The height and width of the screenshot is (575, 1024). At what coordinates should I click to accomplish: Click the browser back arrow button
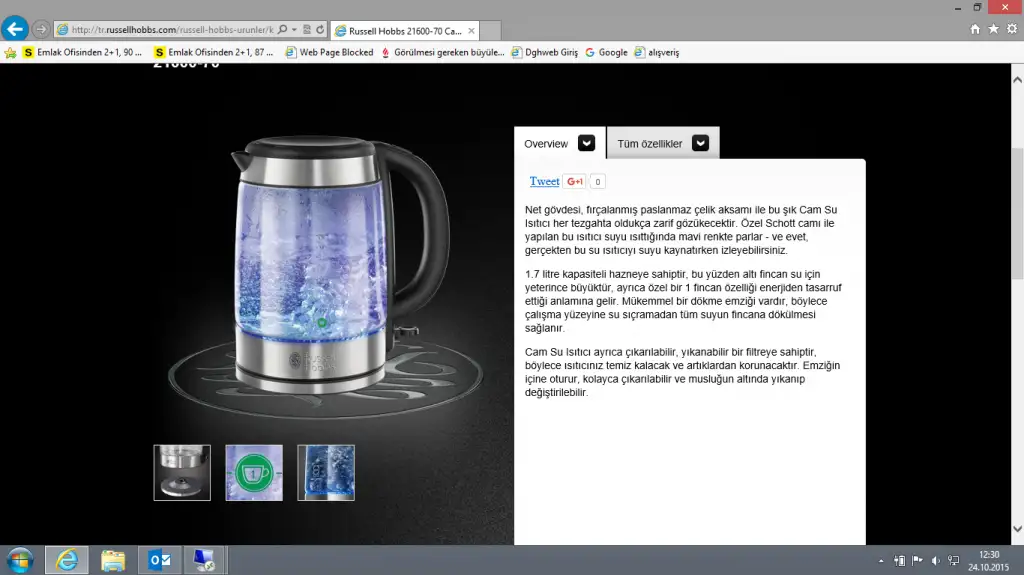pyautogui.click(x=15, y=28)
